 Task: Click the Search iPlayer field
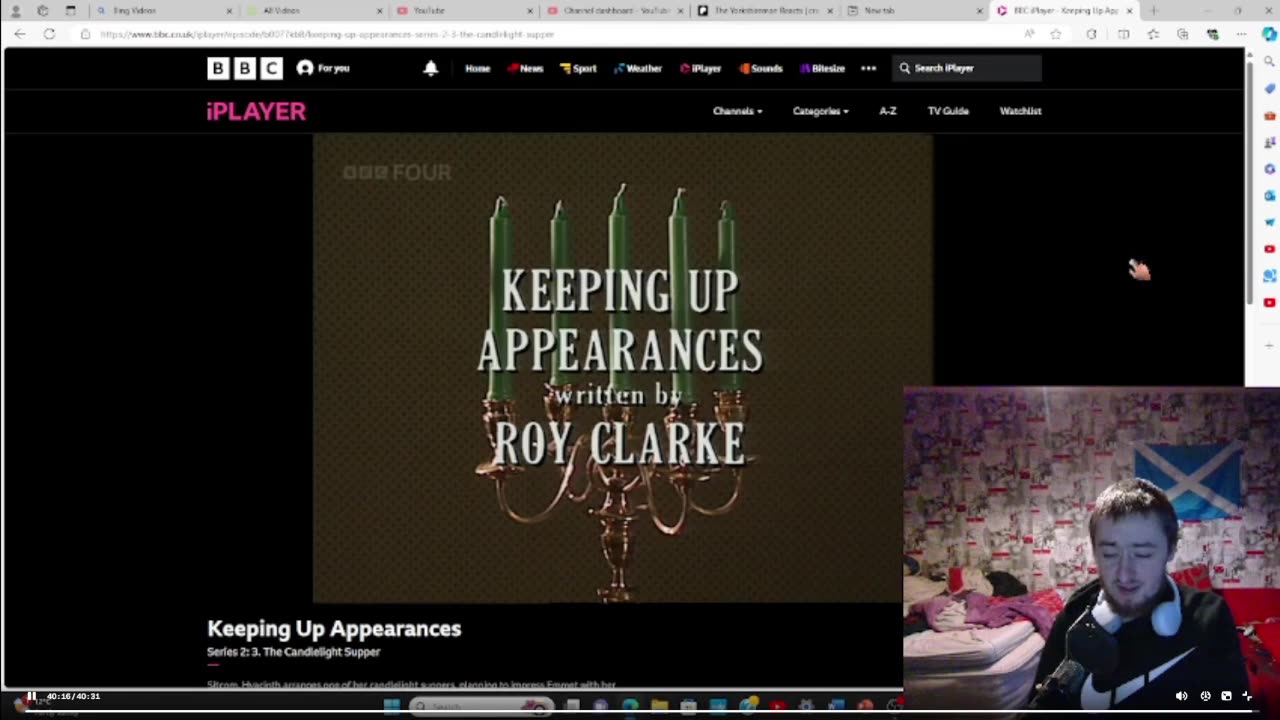click(967, 68)
